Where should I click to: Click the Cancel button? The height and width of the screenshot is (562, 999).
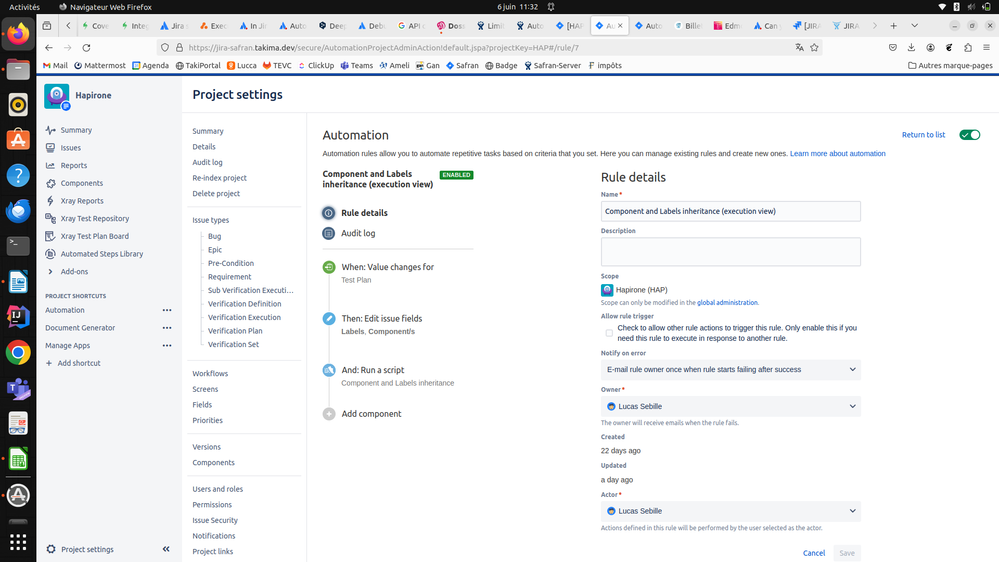click(814, 553)
